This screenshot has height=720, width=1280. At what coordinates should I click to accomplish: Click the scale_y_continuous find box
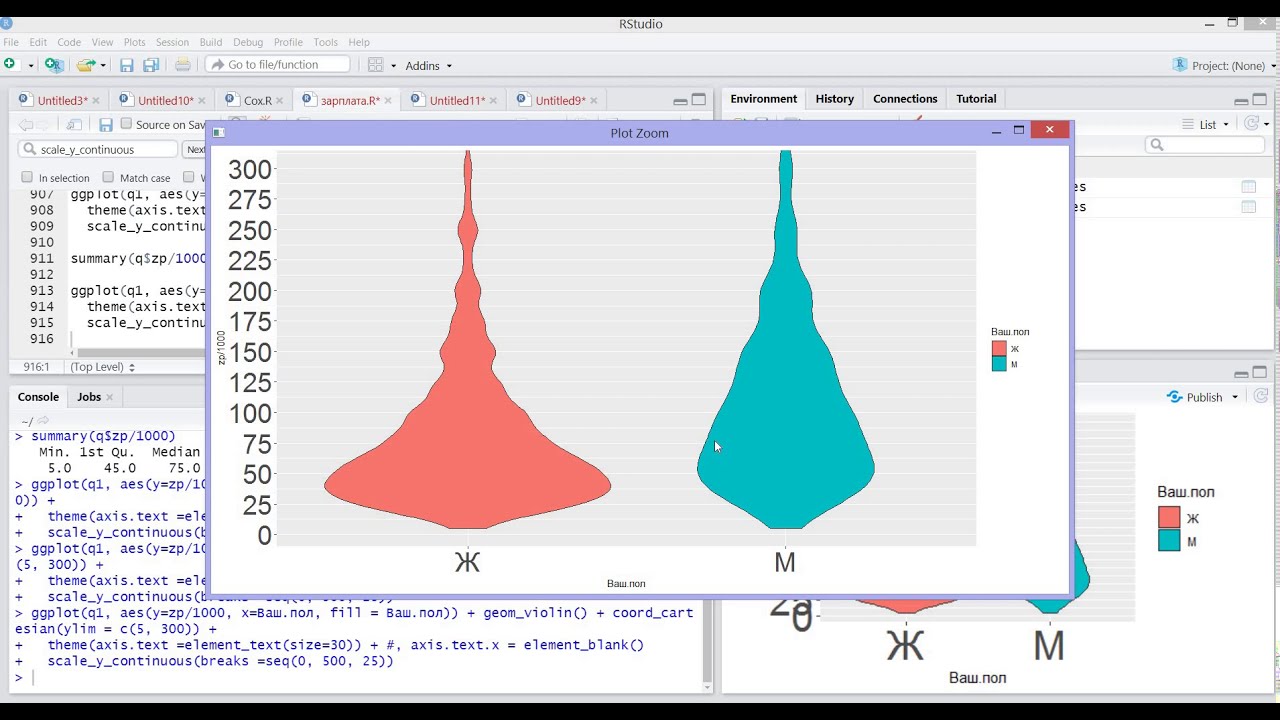tap(98, 149)
